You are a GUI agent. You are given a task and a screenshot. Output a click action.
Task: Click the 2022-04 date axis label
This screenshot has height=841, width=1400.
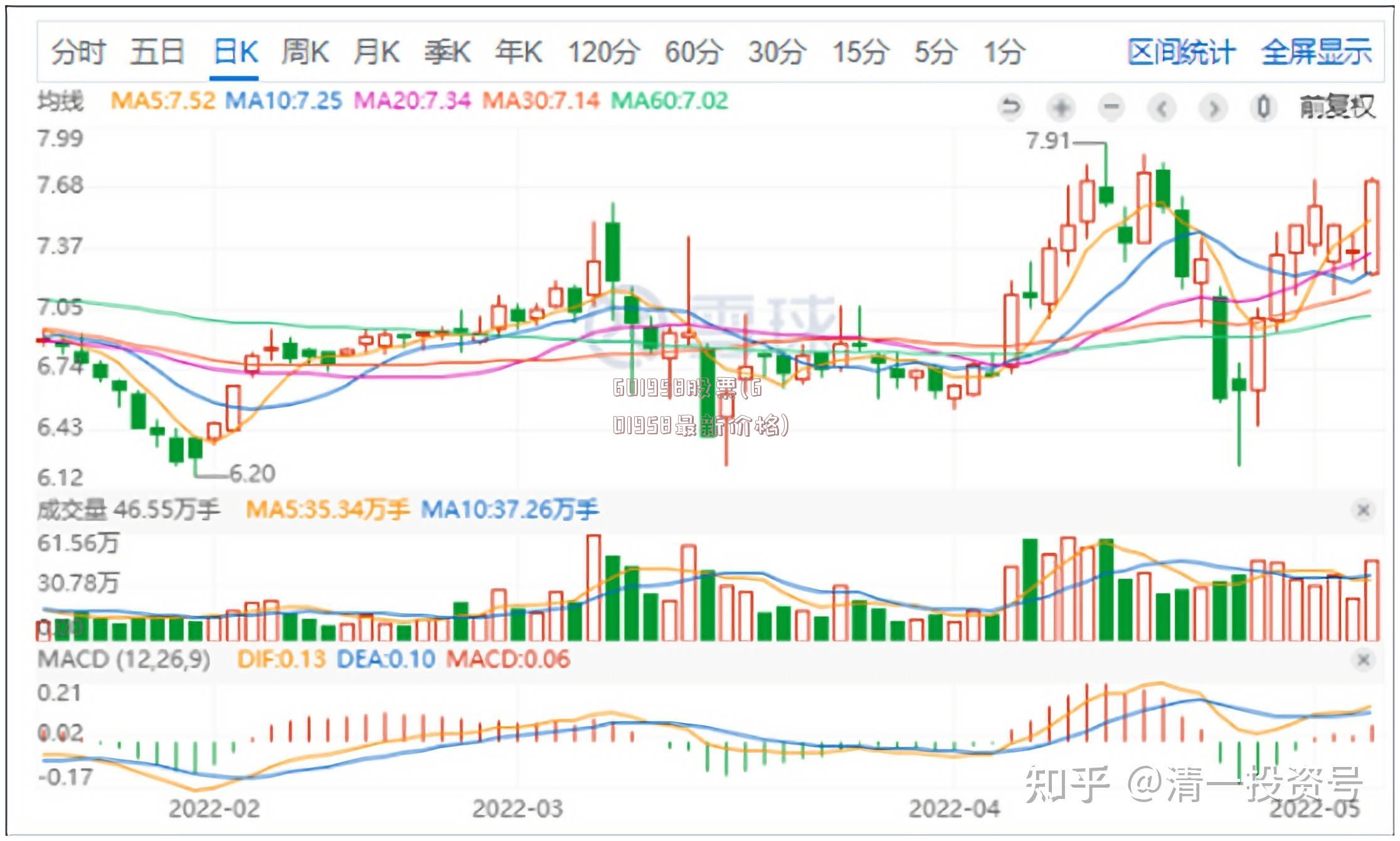[954, 808]
